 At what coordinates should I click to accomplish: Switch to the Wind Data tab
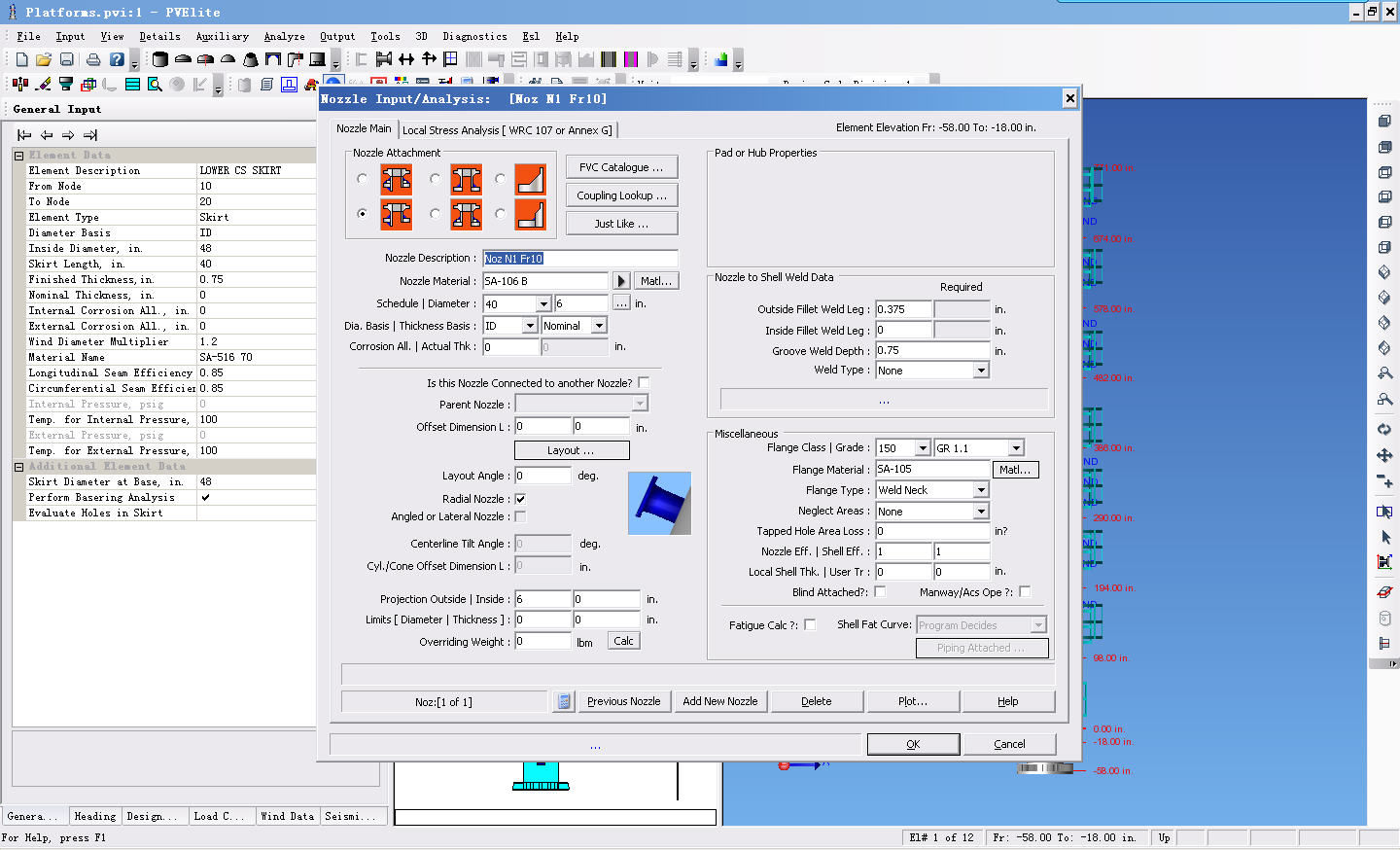pos(288,816)
